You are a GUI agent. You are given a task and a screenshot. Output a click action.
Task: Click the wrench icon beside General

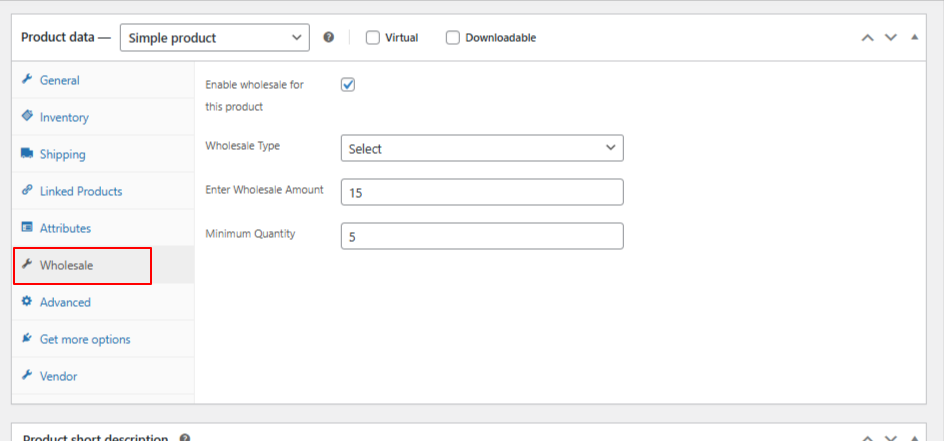coord(27,80)
